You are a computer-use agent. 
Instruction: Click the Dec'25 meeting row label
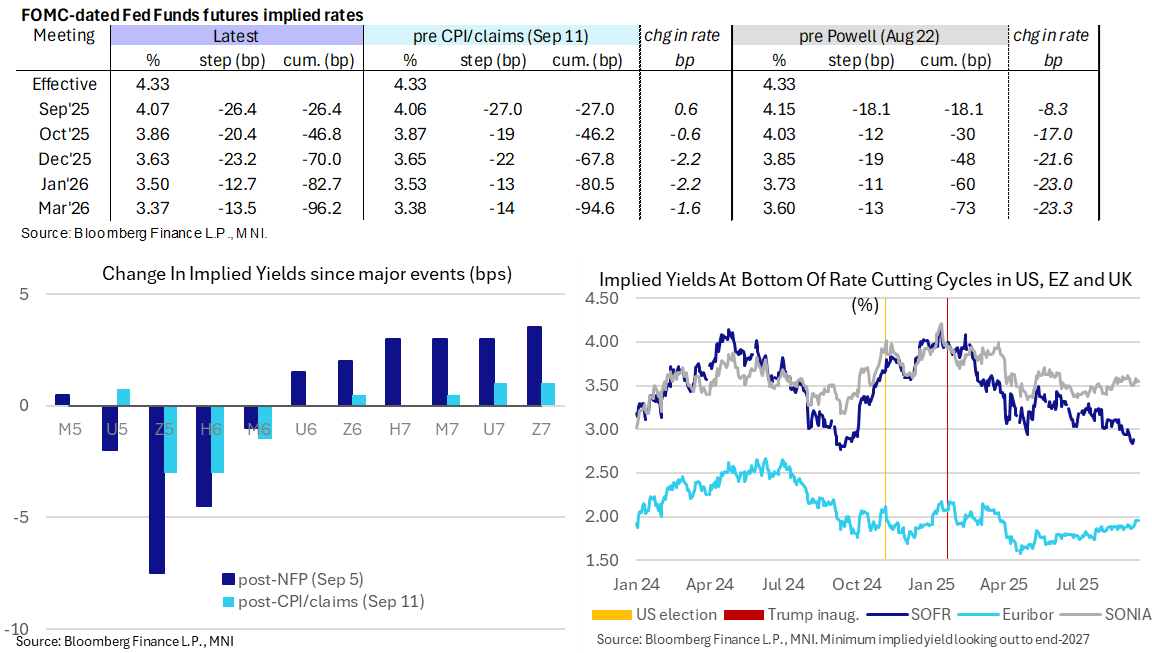[x=66, y=157]
